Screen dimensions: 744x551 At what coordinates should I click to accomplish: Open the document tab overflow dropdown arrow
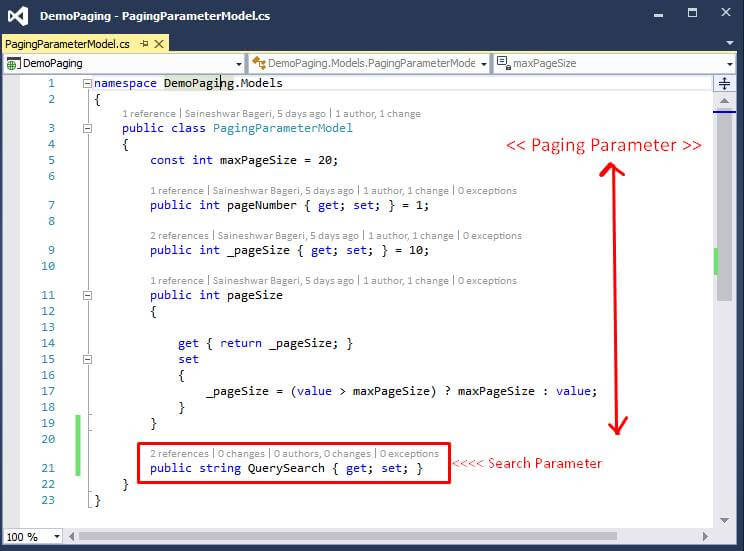coord(730,43)
